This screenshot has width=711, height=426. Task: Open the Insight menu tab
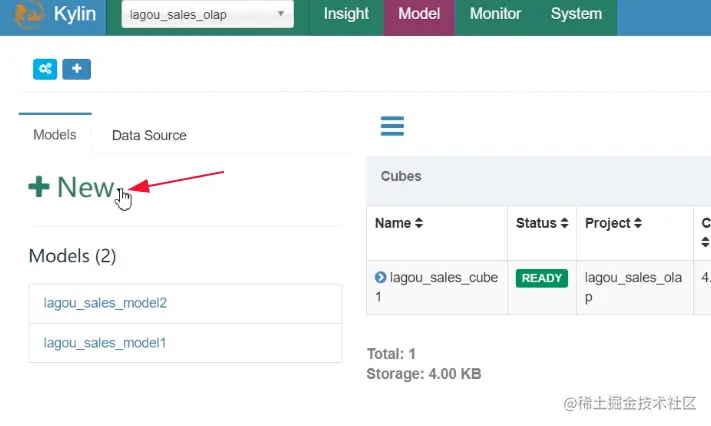point(346,15)
